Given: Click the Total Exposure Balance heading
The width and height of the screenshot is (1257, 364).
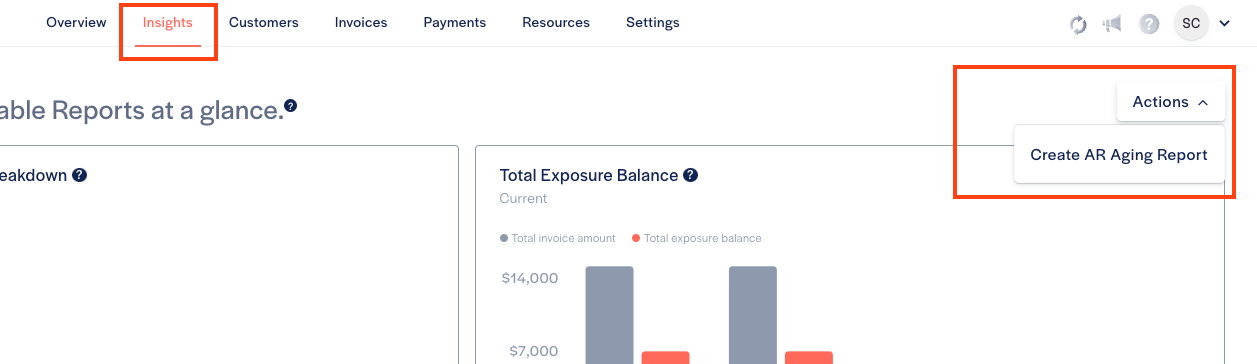Looking at the screenshot, I should pyautogui.click(x=589, y=175).
